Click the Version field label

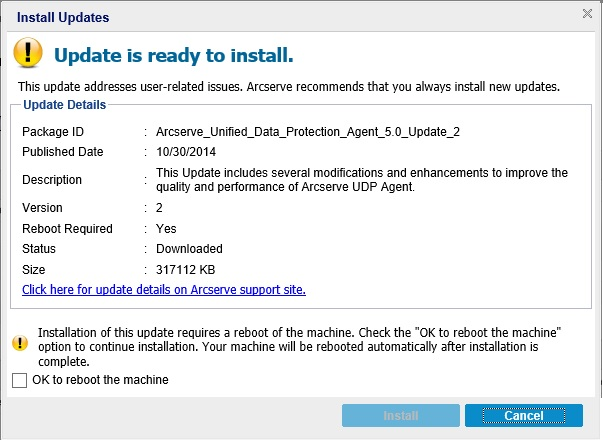pos(42,208)
